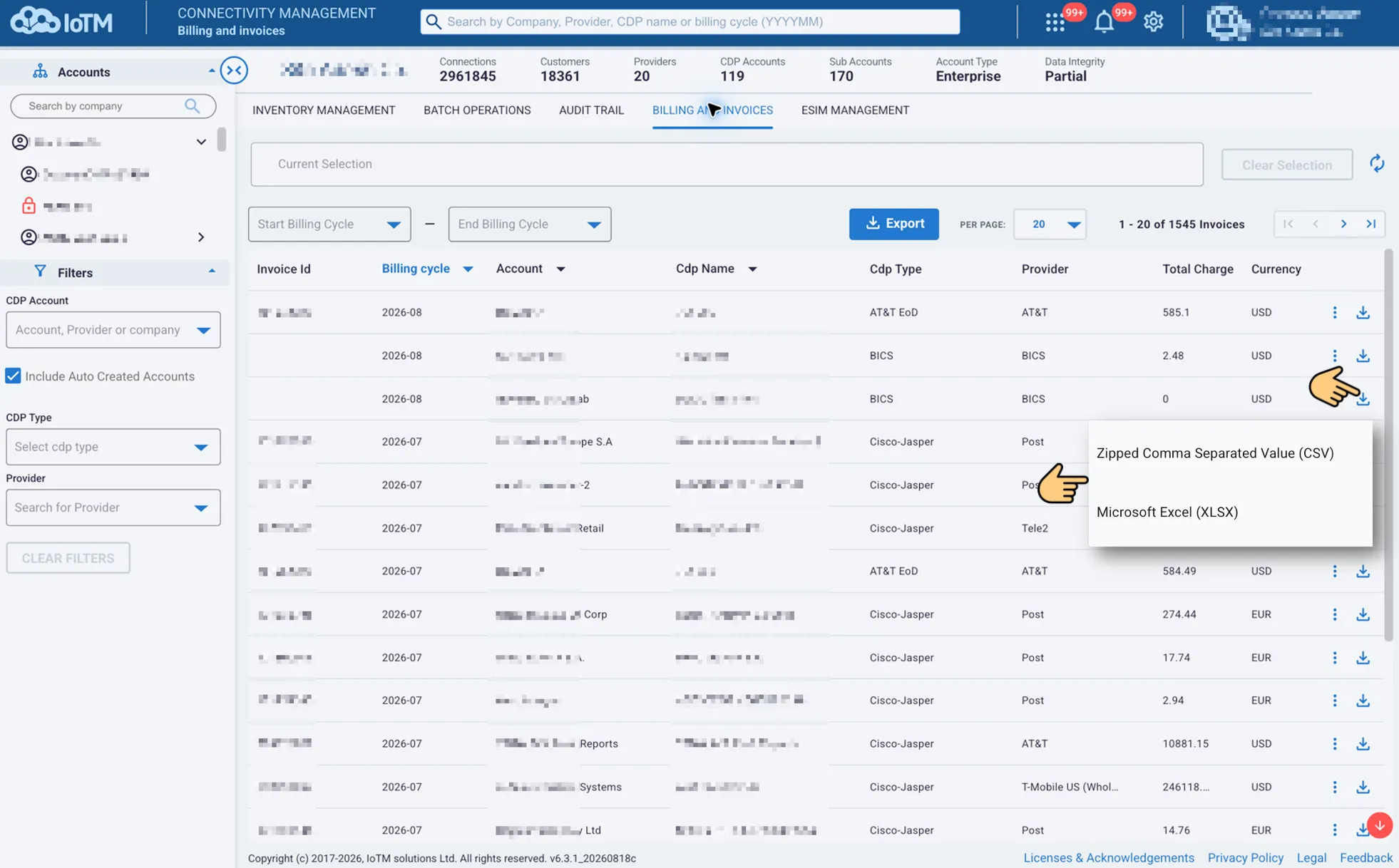
Task: Download the 585.1 USD AT&T invoice
Action: 1363,312
